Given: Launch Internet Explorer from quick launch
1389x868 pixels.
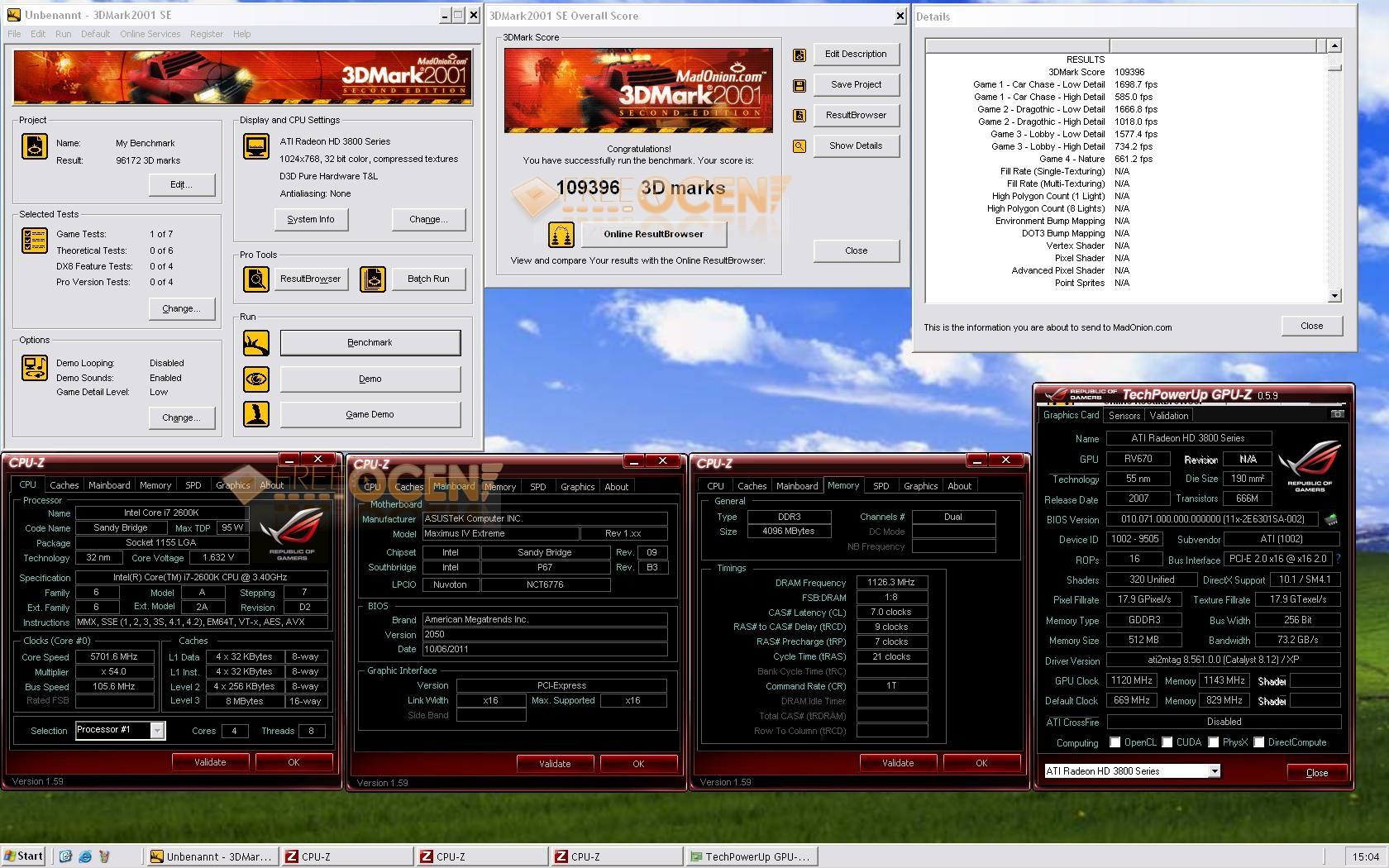Looking at the screenshot, I should pos(85,856).
